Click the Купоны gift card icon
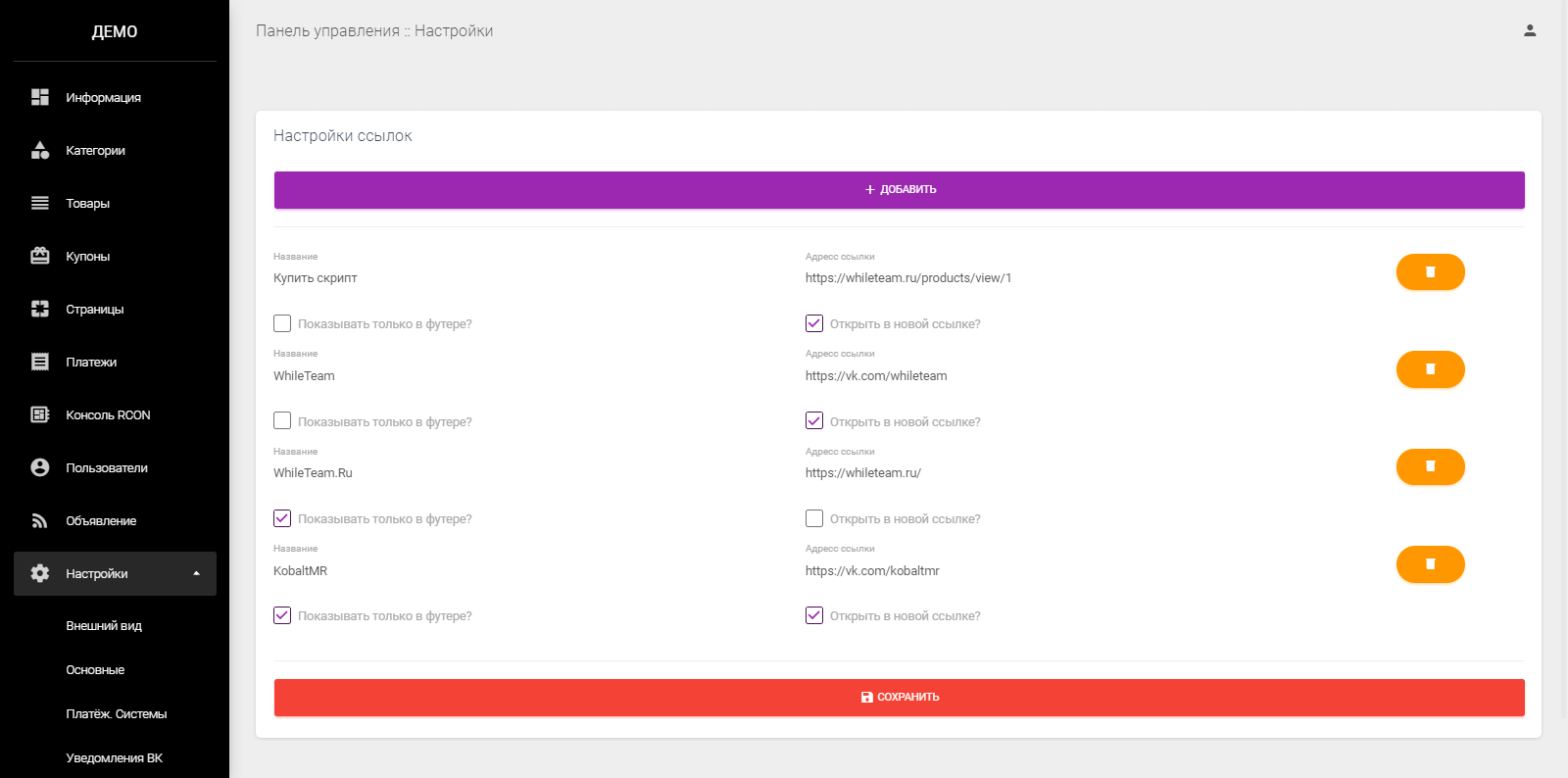The width and height of the screenshot is (1568, 778). (40, 256)
